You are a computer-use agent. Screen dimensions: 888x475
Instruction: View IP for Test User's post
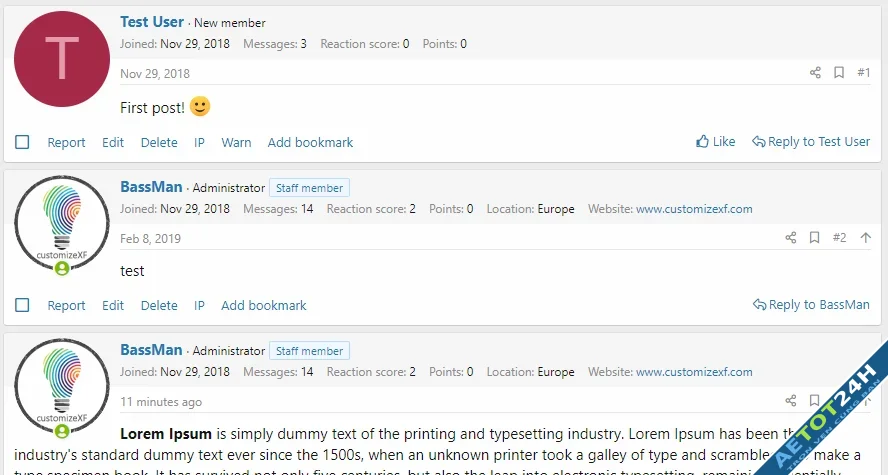(199, 142)
